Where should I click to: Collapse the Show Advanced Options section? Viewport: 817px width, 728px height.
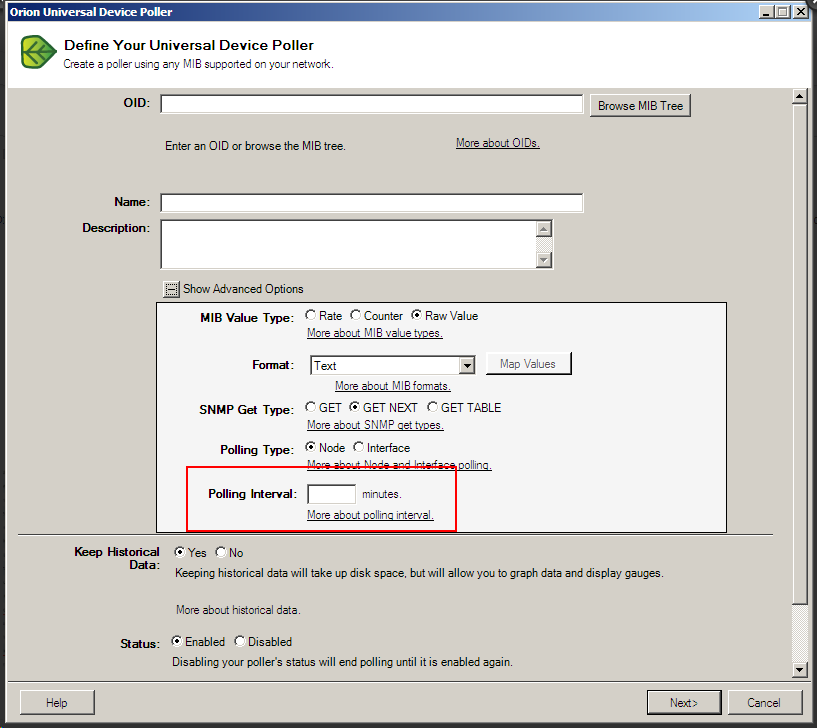171,289
